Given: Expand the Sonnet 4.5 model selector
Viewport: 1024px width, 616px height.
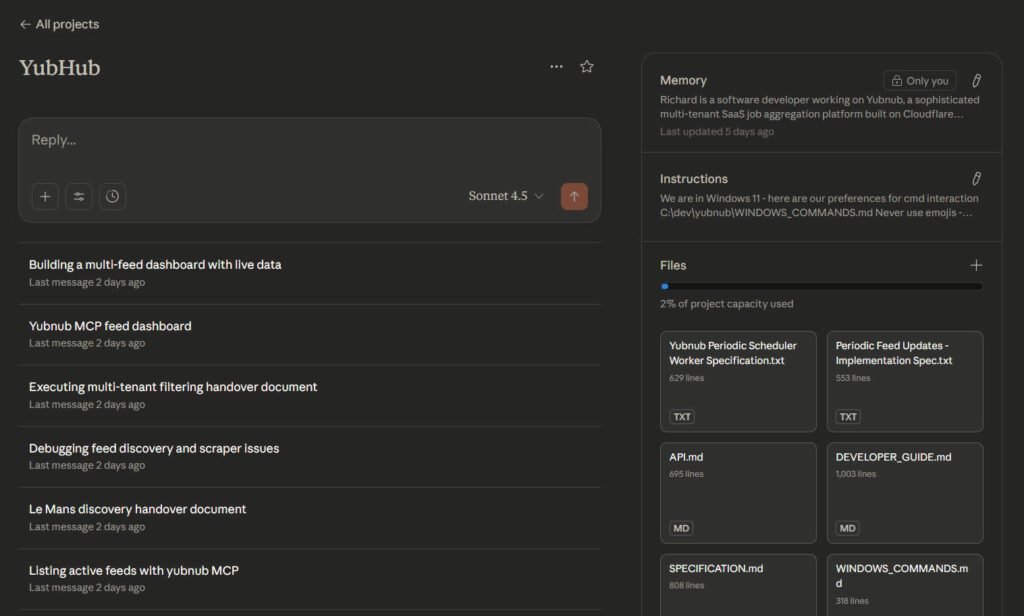Looking at the screenshot, I should [506, 196].
